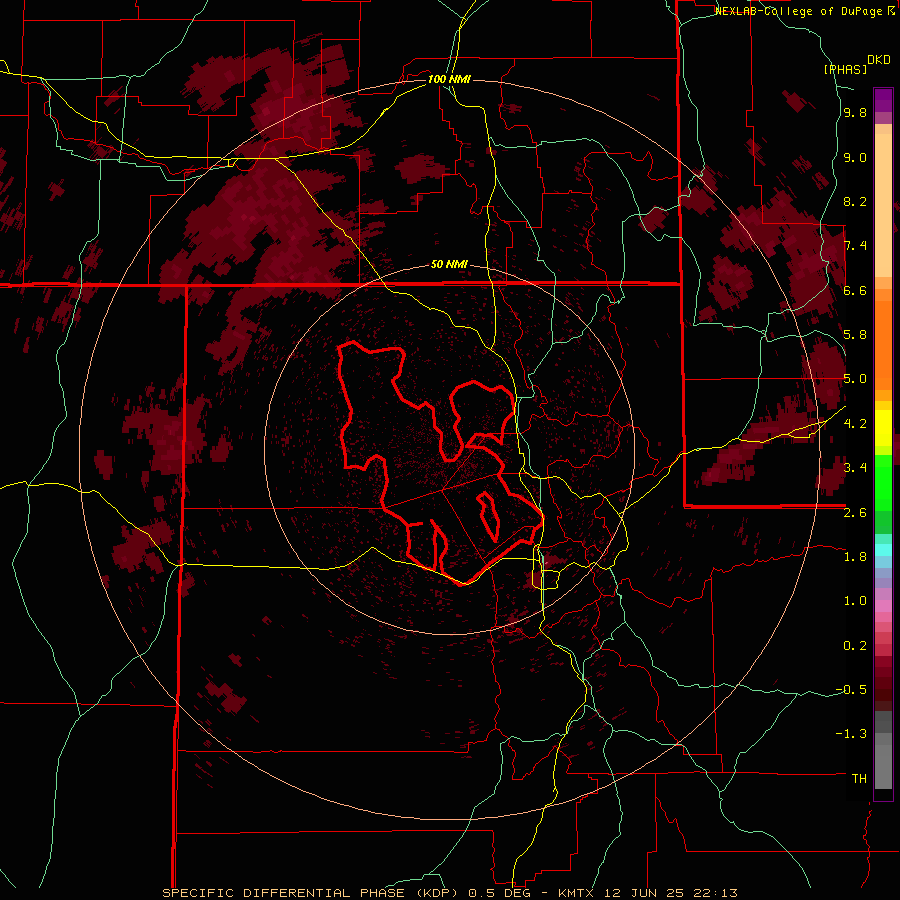The width and height of the screenshot is (900, 900).
Task: Click the cyan segment of the color bar
Action: [883, 550]
